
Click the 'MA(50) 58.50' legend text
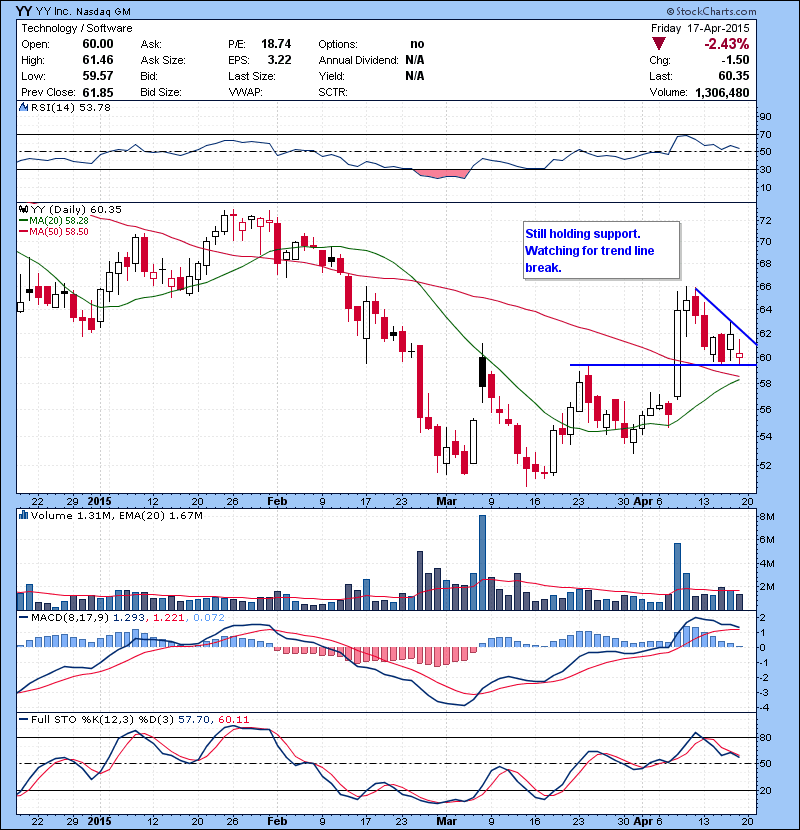pyautogui.click(x=59, y=231)
